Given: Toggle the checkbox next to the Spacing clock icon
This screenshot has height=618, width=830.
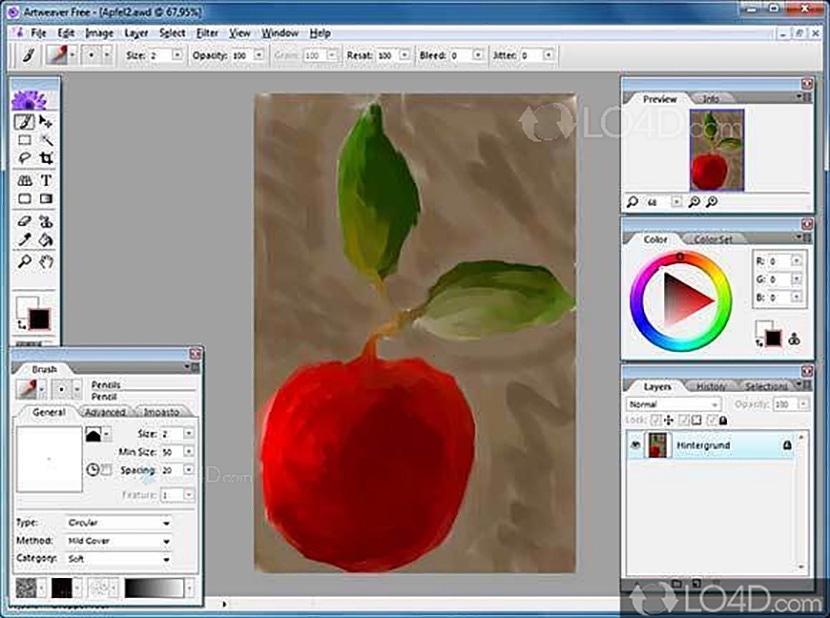Looking at the screenshot, I should 107,470.
